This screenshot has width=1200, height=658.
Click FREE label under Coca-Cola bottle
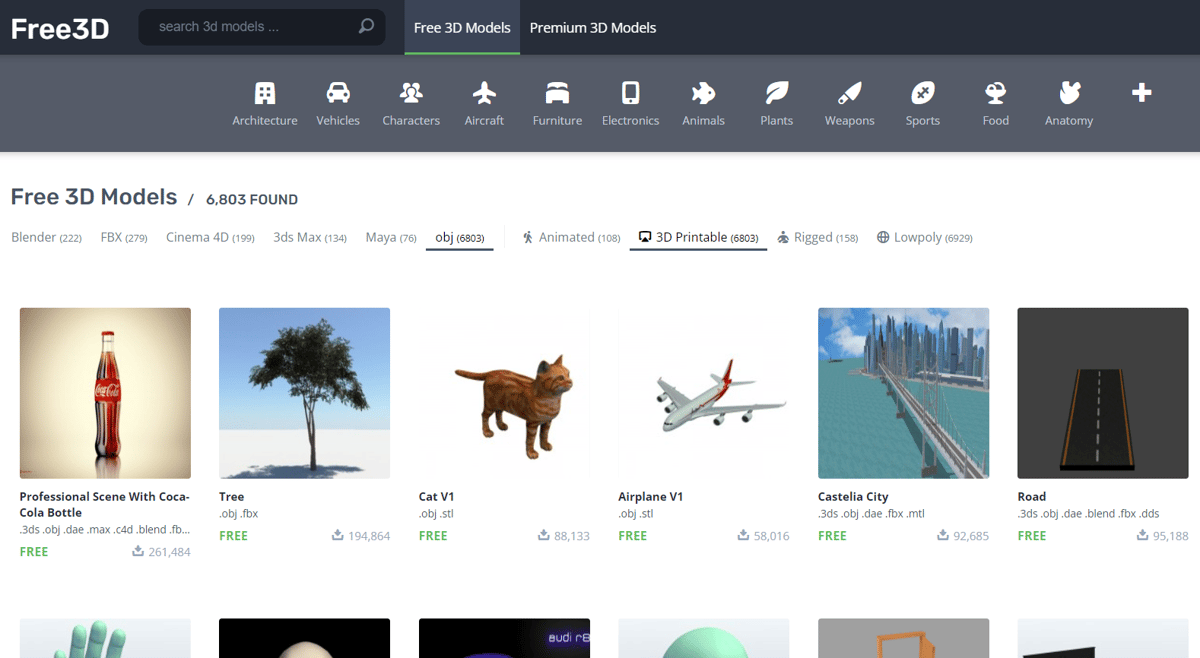coord(34,551)
